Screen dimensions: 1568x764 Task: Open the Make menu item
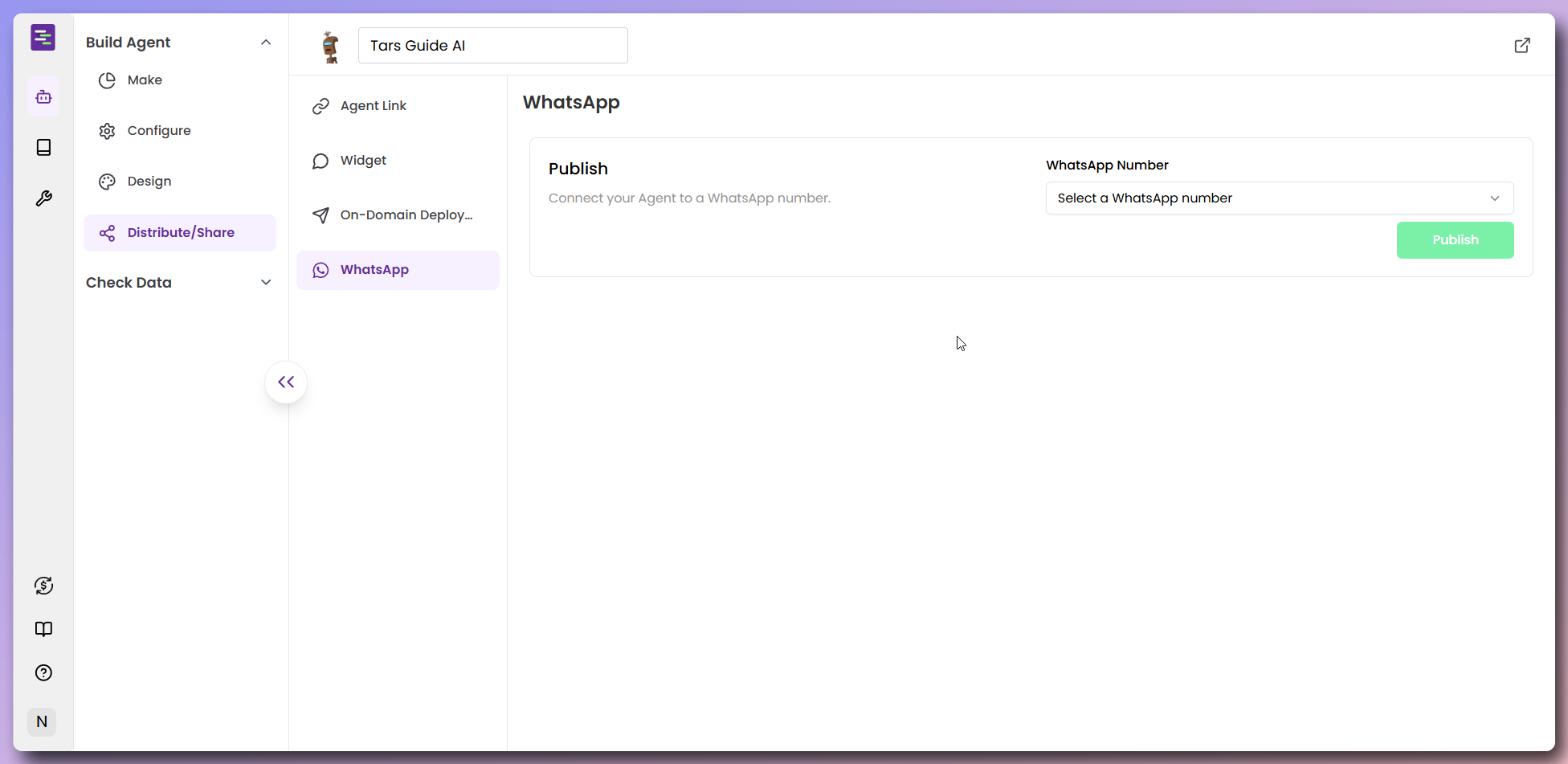(x=180, y=80)
